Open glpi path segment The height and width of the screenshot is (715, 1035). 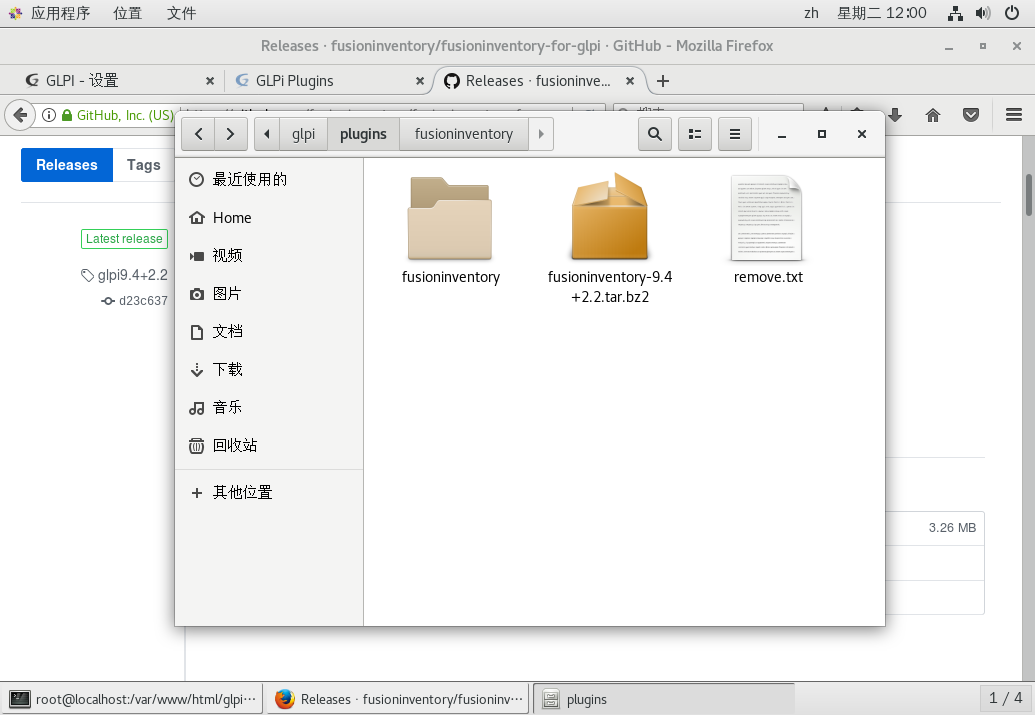click(304, 134)
